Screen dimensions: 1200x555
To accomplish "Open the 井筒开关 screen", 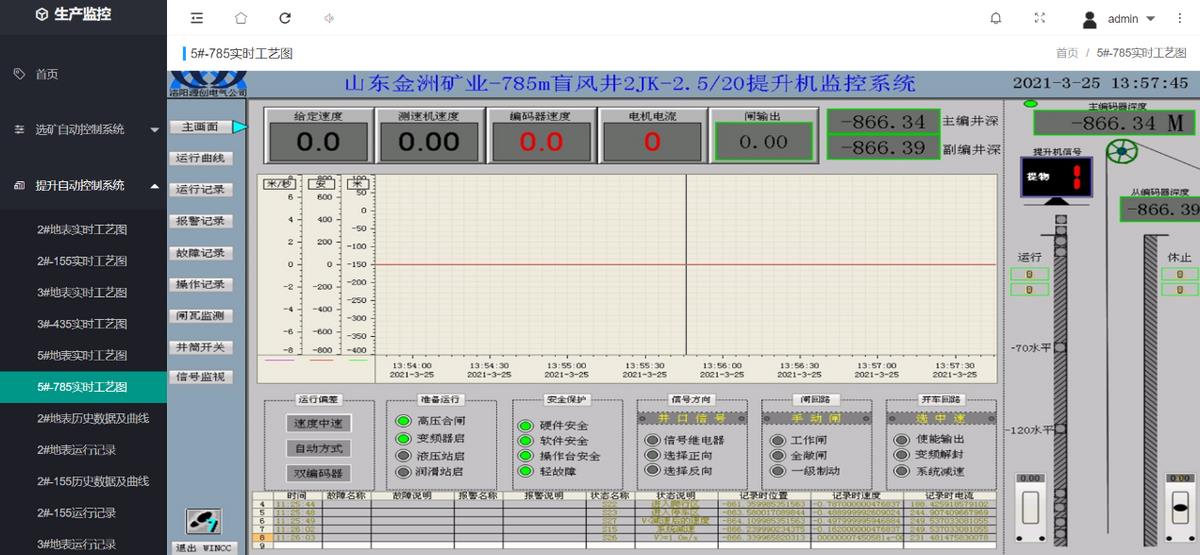I will click(x=201, y=347).
